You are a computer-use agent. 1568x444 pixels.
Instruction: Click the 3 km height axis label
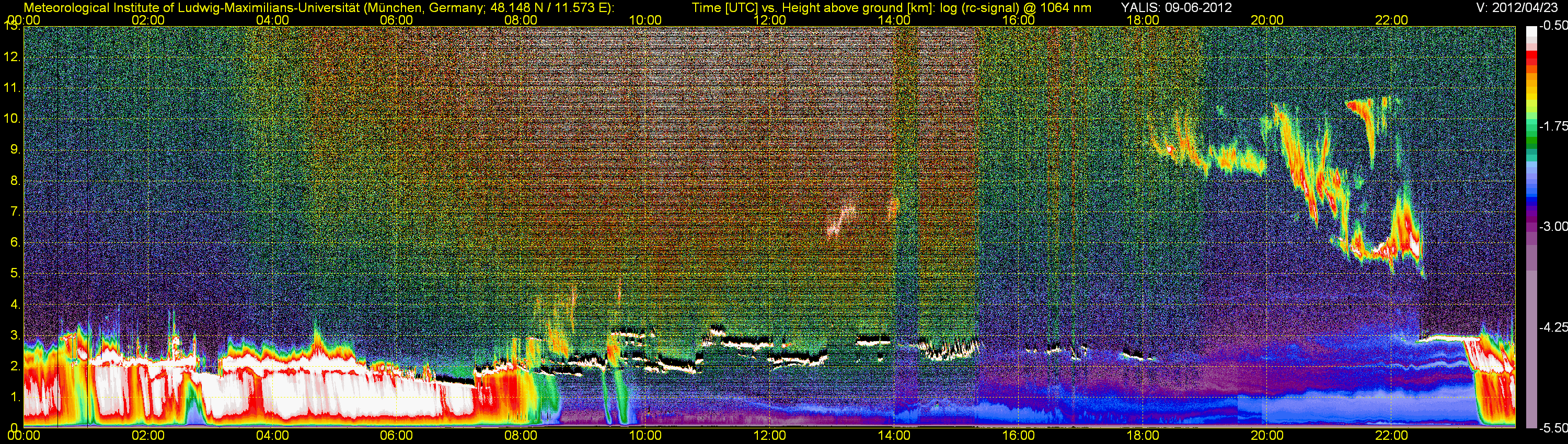click(x=15, y=335)
